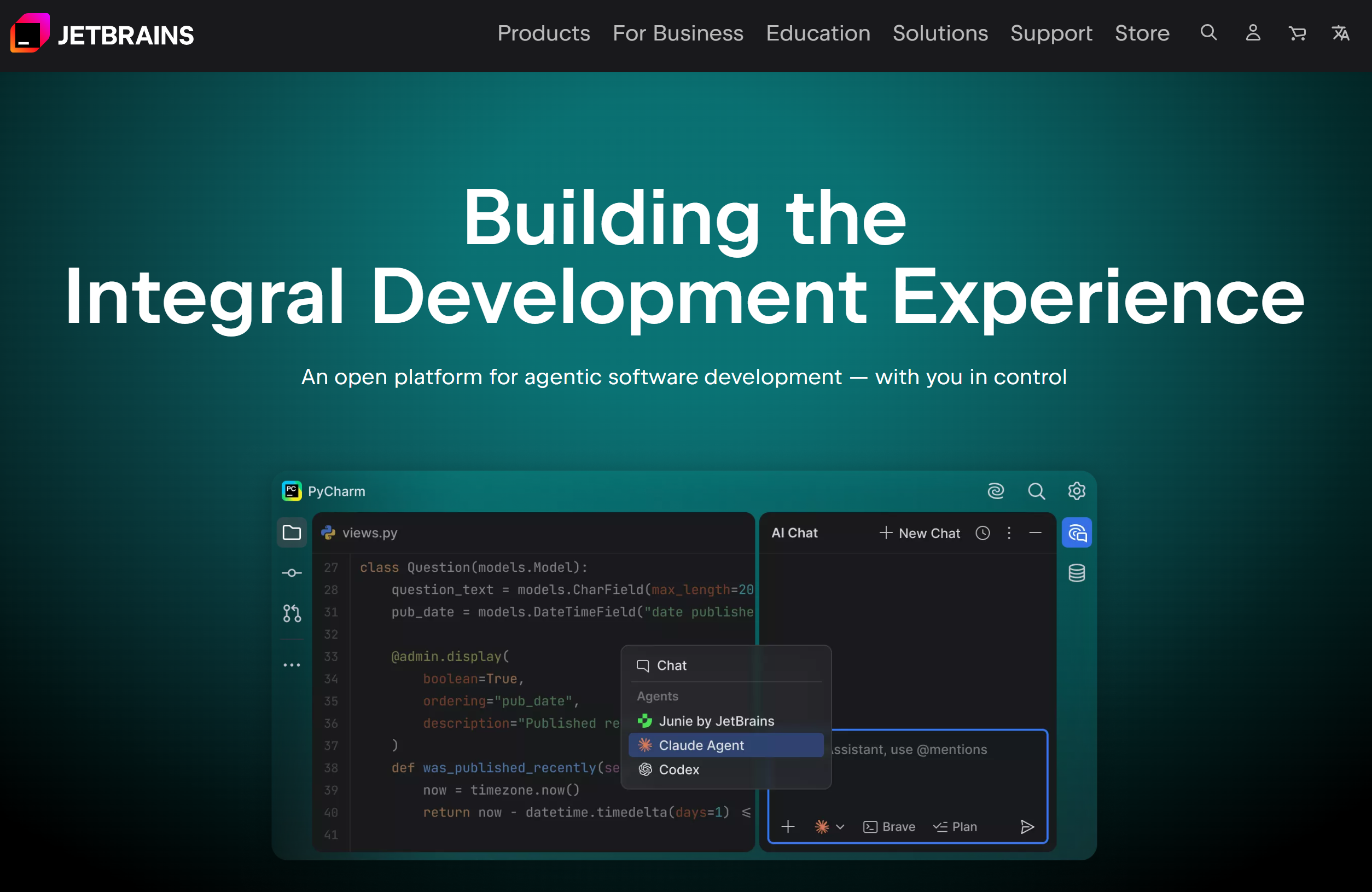Open the Support menu
The image size is (1372, 892).
coord(1051,33)
